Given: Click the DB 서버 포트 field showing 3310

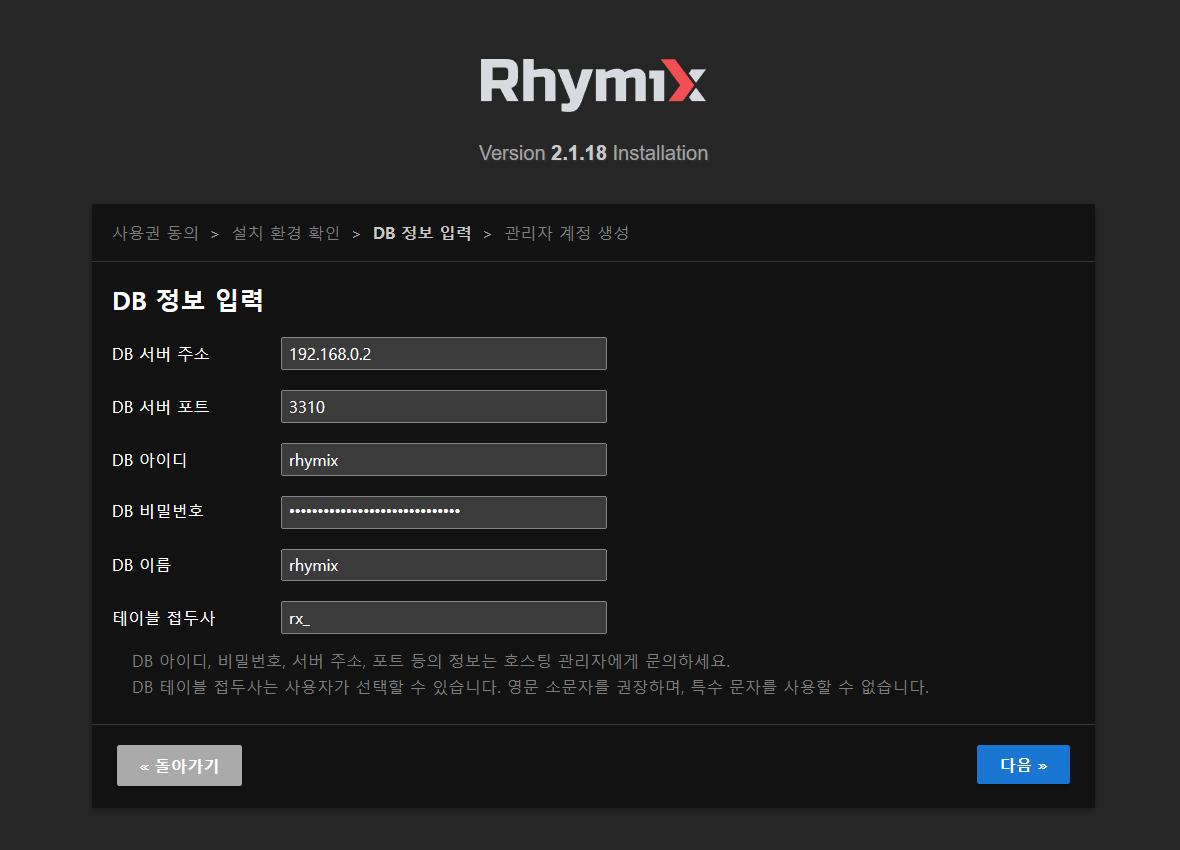Looking at the screenshot, I should (x=443, y=407).
